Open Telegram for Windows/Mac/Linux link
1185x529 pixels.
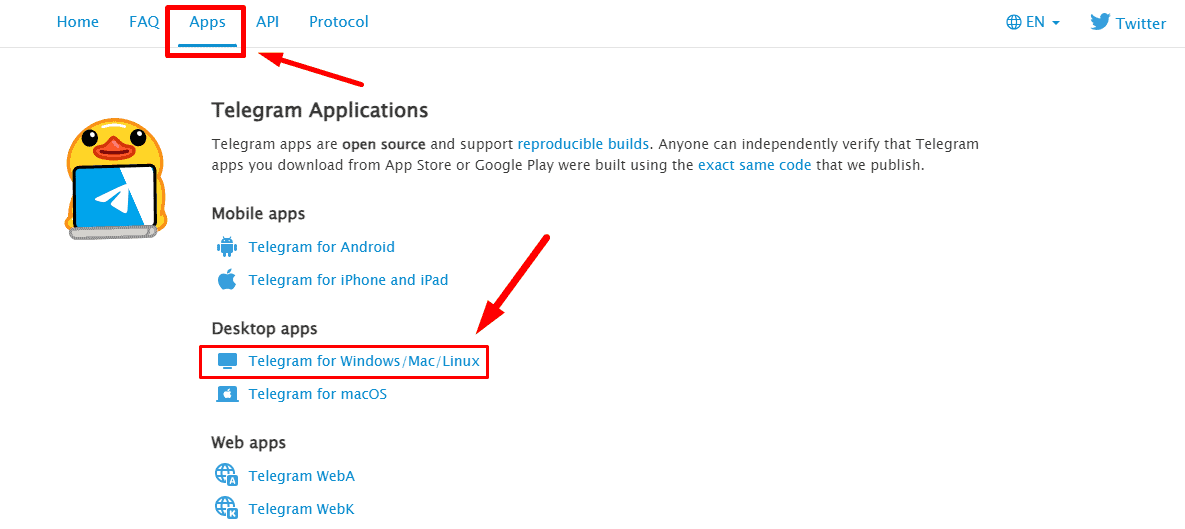[x=364, y=361]
